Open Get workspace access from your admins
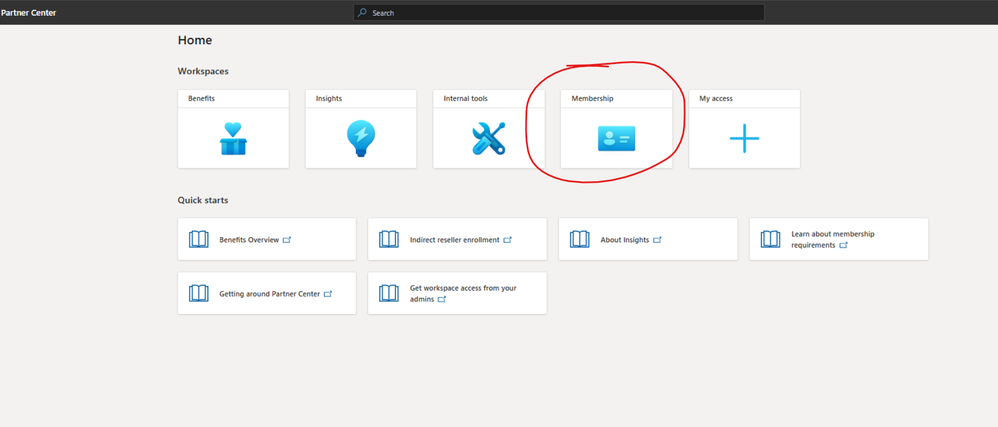 (457, 293)
